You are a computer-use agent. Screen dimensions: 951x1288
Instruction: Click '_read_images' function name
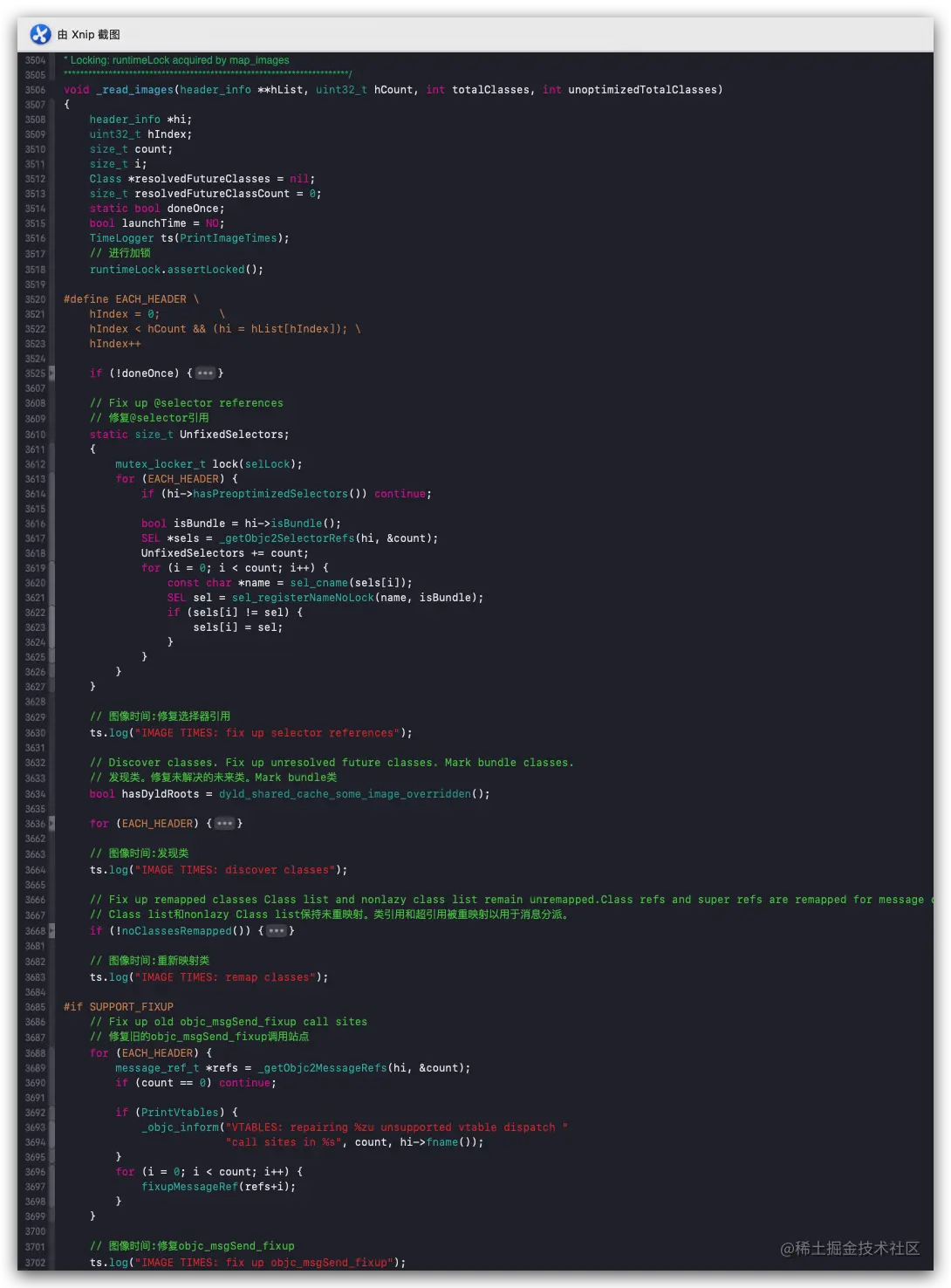134,90
